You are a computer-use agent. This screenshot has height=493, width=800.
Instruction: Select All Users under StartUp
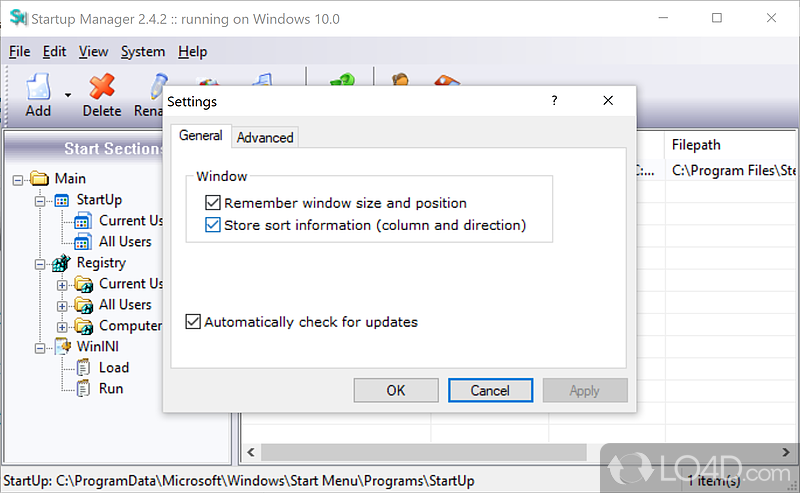pos(125,241)
